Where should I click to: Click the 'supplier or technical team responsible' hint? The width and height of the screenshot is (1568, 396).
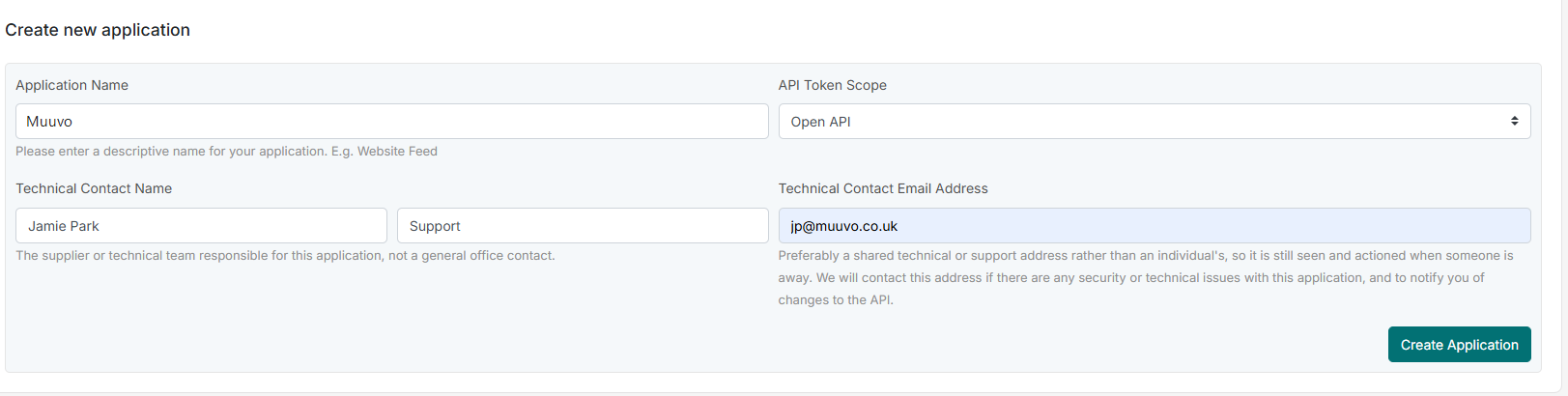(x=285, y=256)
